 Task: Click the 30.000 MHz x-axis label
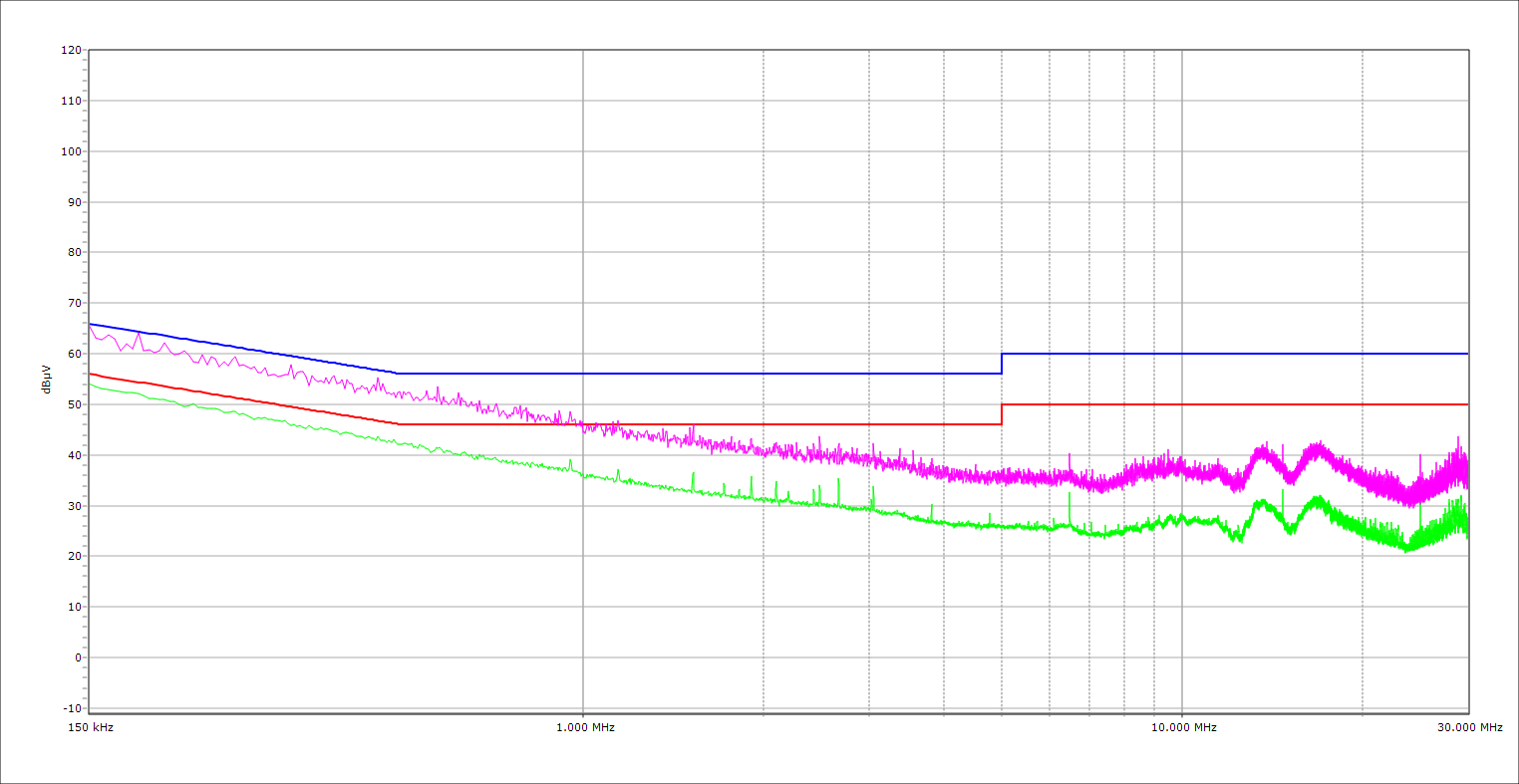1469,727
